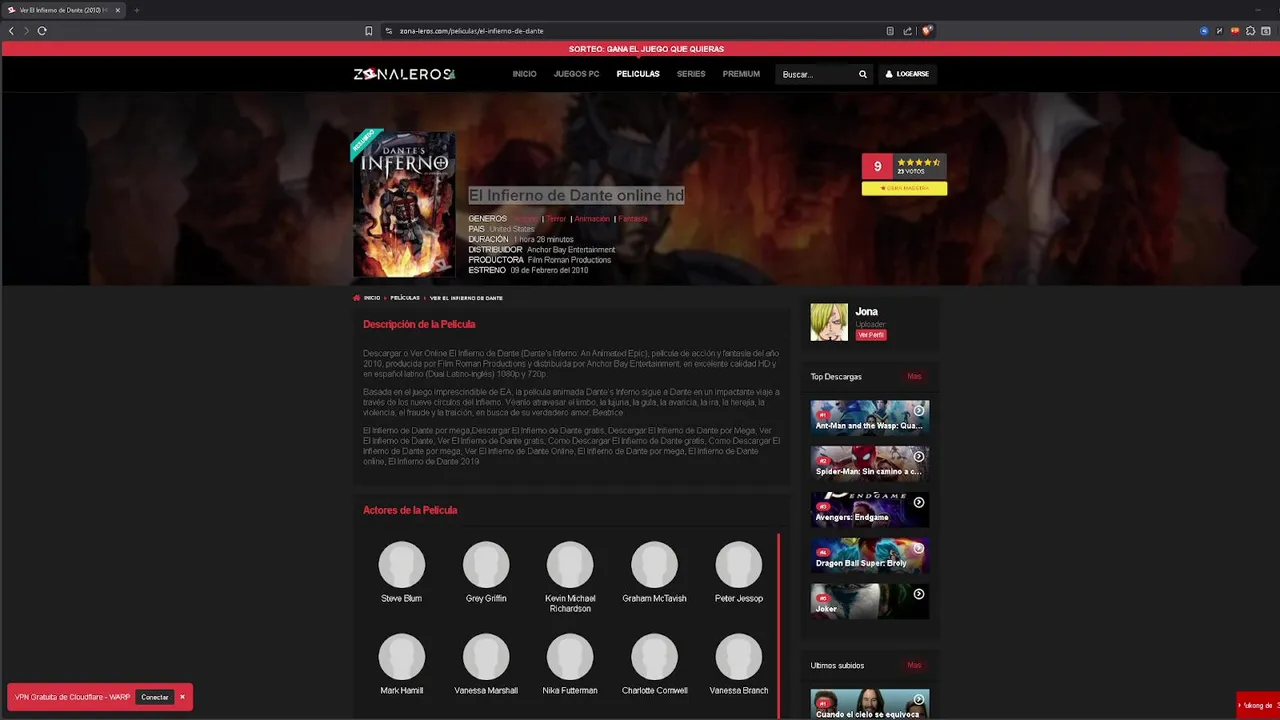Reload the page with the refresh icon
The image size is (1280, 720).
[x=42, y=31]
